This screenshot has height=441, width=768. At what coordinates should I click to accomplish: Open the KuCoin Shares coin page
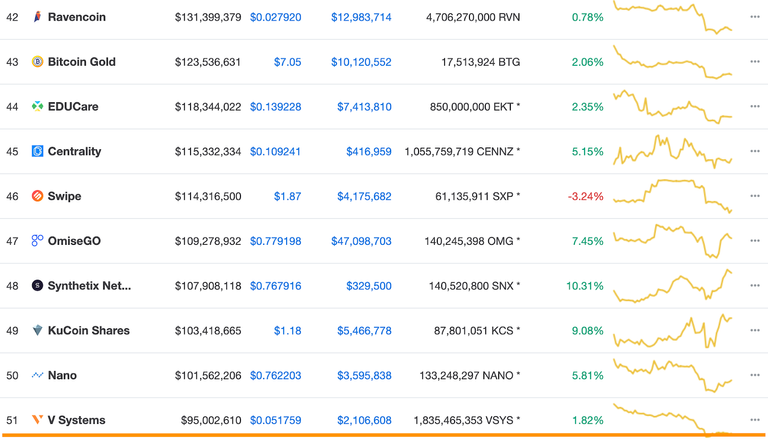click(x=89, y=330)
